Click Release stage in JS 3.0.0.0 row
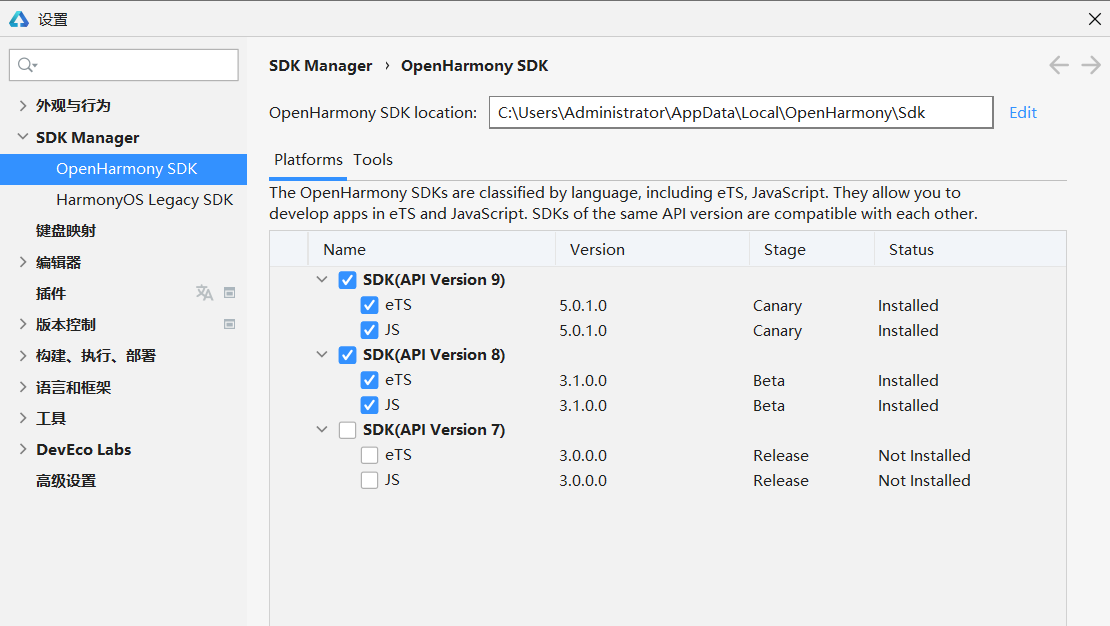 point(780,481)
